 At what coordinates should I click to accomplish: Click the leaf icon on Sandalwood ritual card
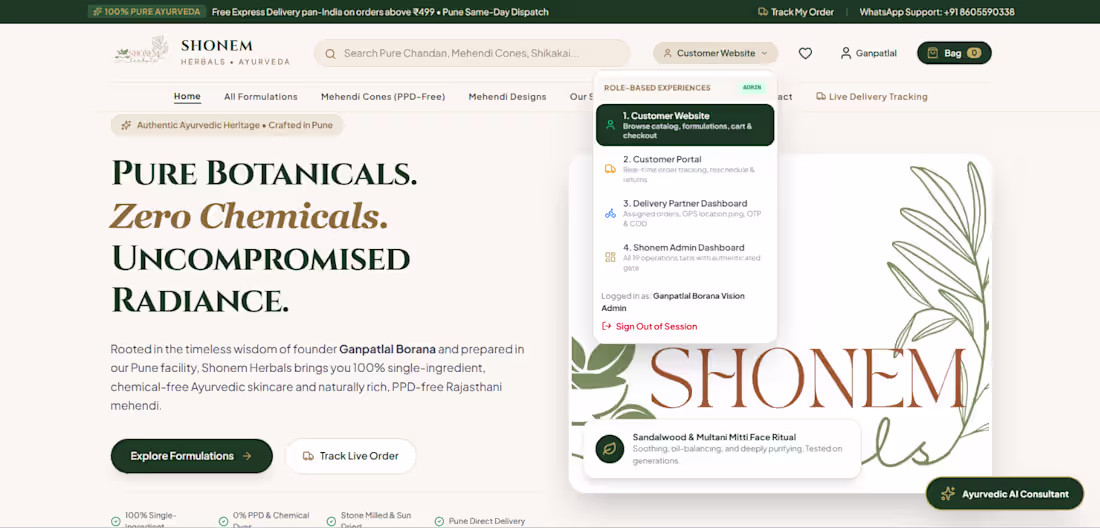(610, 449)
